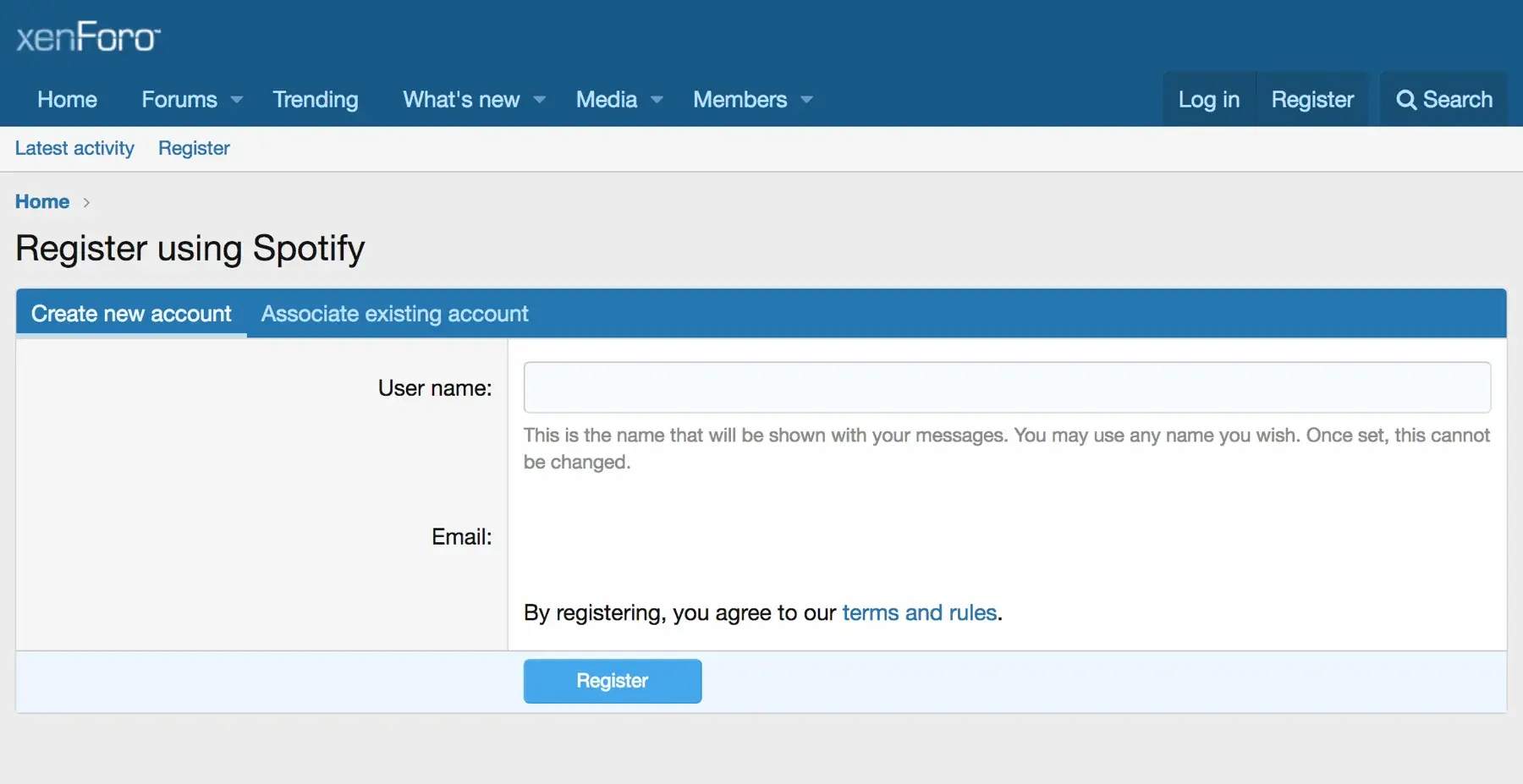Open the Trending navigation item
Screen dimensions: 1523x784
coord(315,100)
